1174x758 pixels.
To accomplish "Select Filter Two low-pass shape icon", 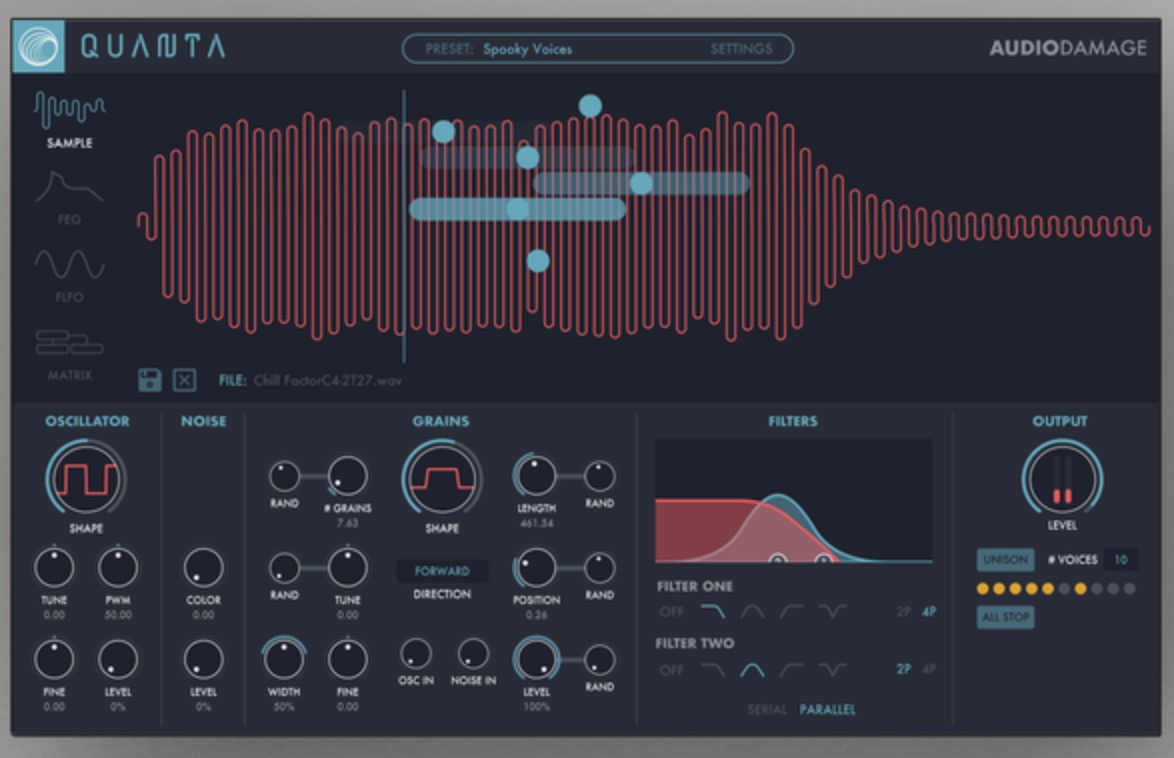I will point(713,669).
